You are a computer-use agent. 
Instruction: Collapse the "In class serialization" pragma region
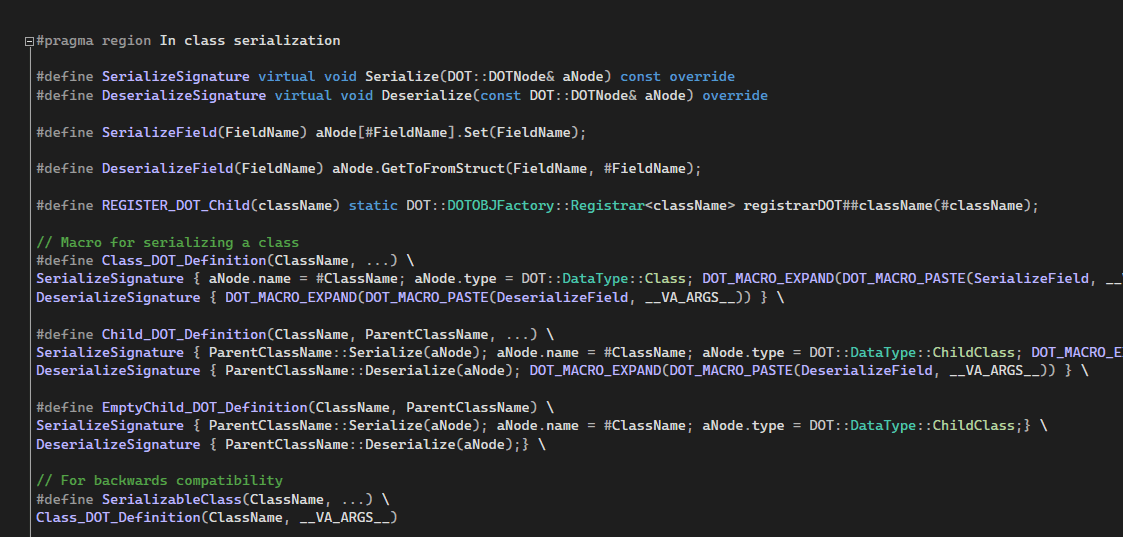tap(28, 41)
